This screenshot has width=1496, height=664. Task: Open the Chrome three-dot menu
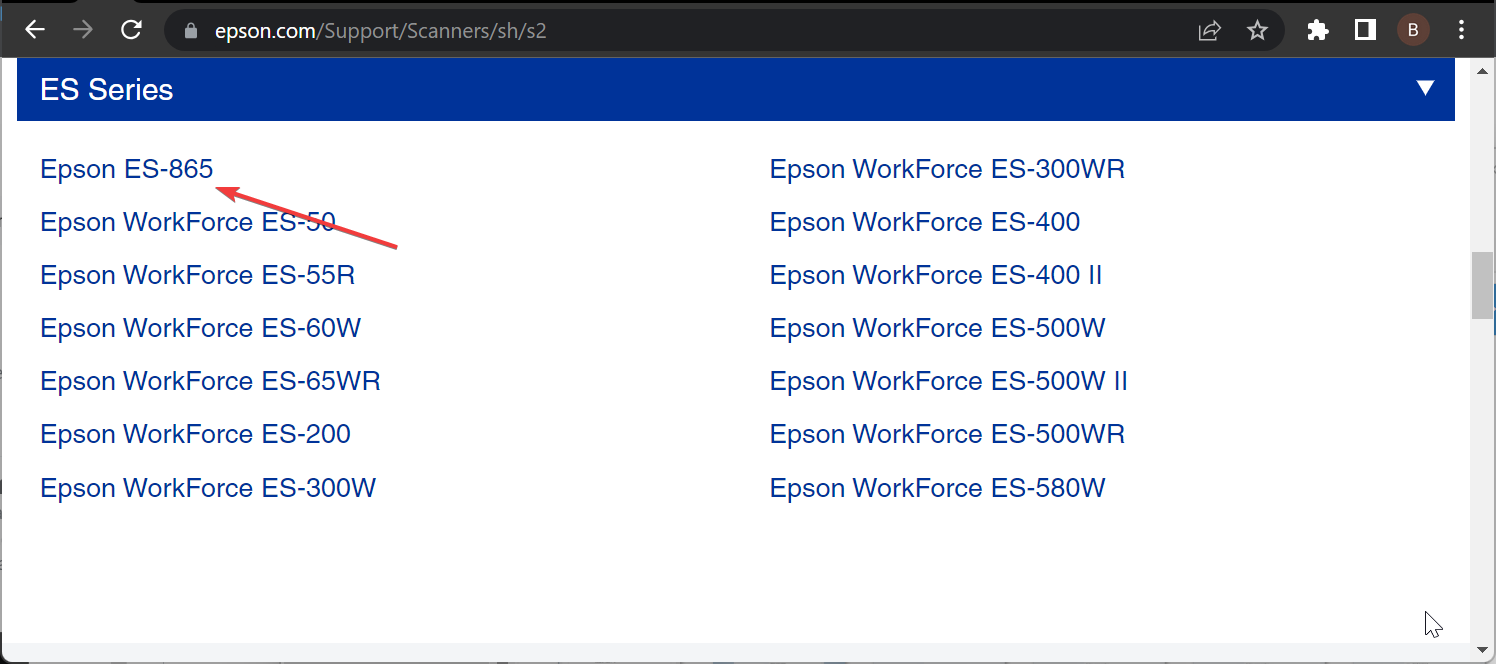coord(1462,30)
